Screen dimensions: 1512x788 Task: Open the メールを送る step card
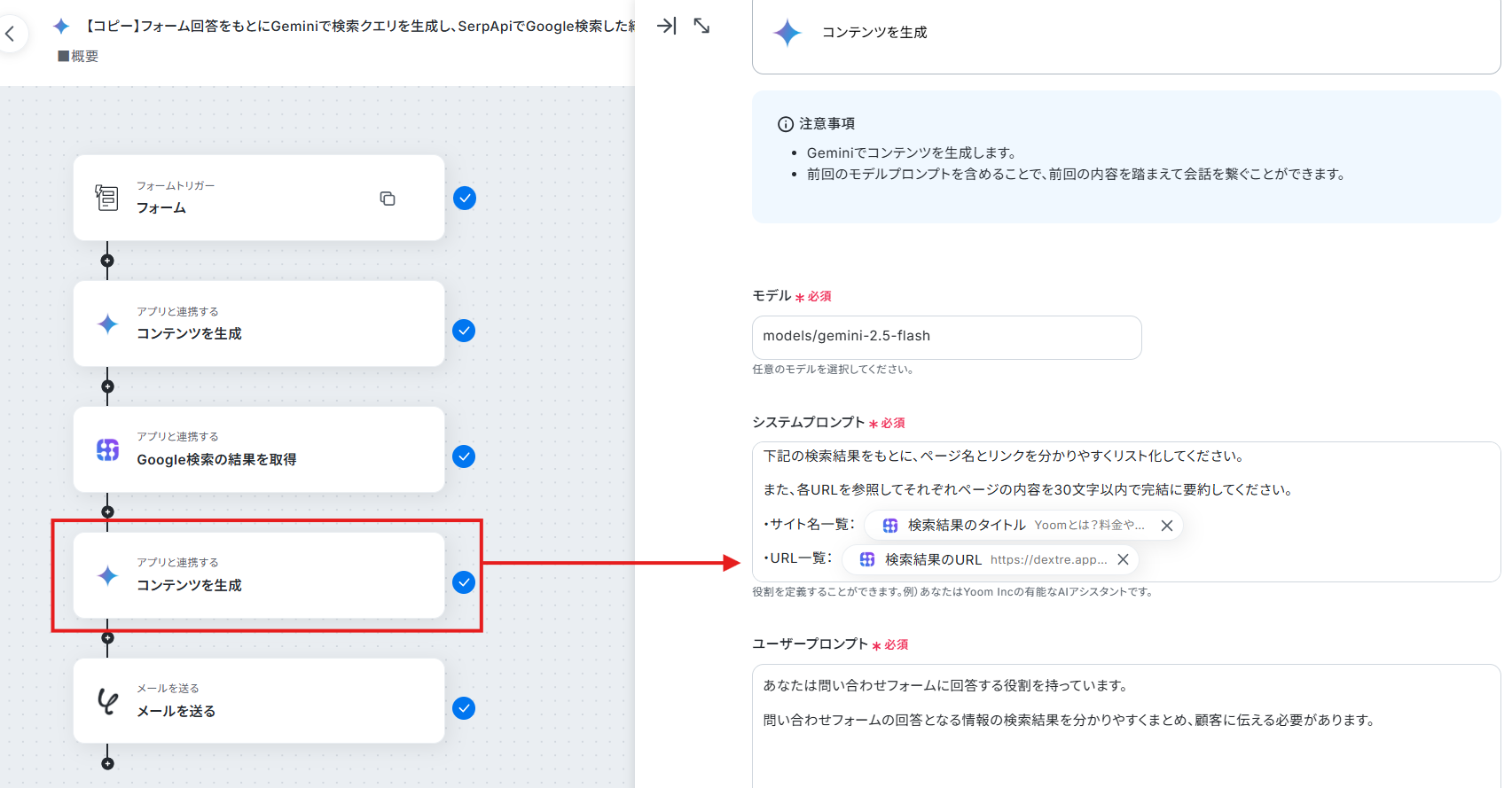pos(259,701)
